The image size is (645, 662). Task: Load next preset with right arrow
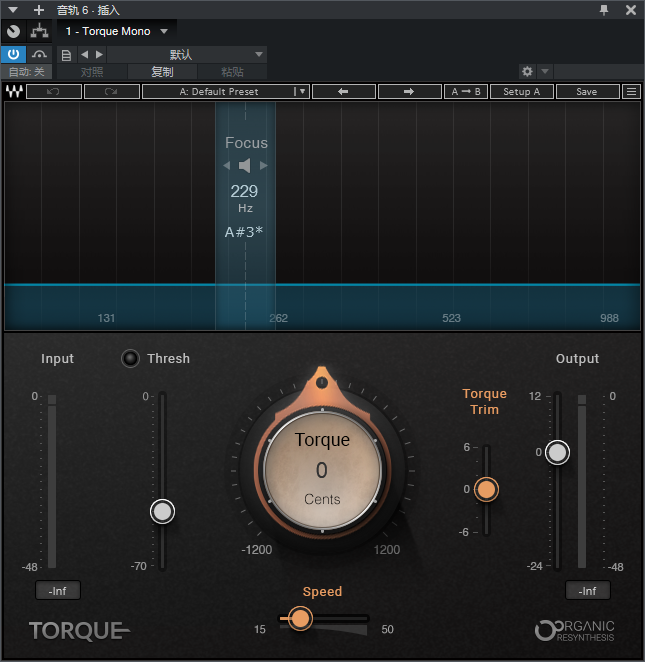(409, 92)
